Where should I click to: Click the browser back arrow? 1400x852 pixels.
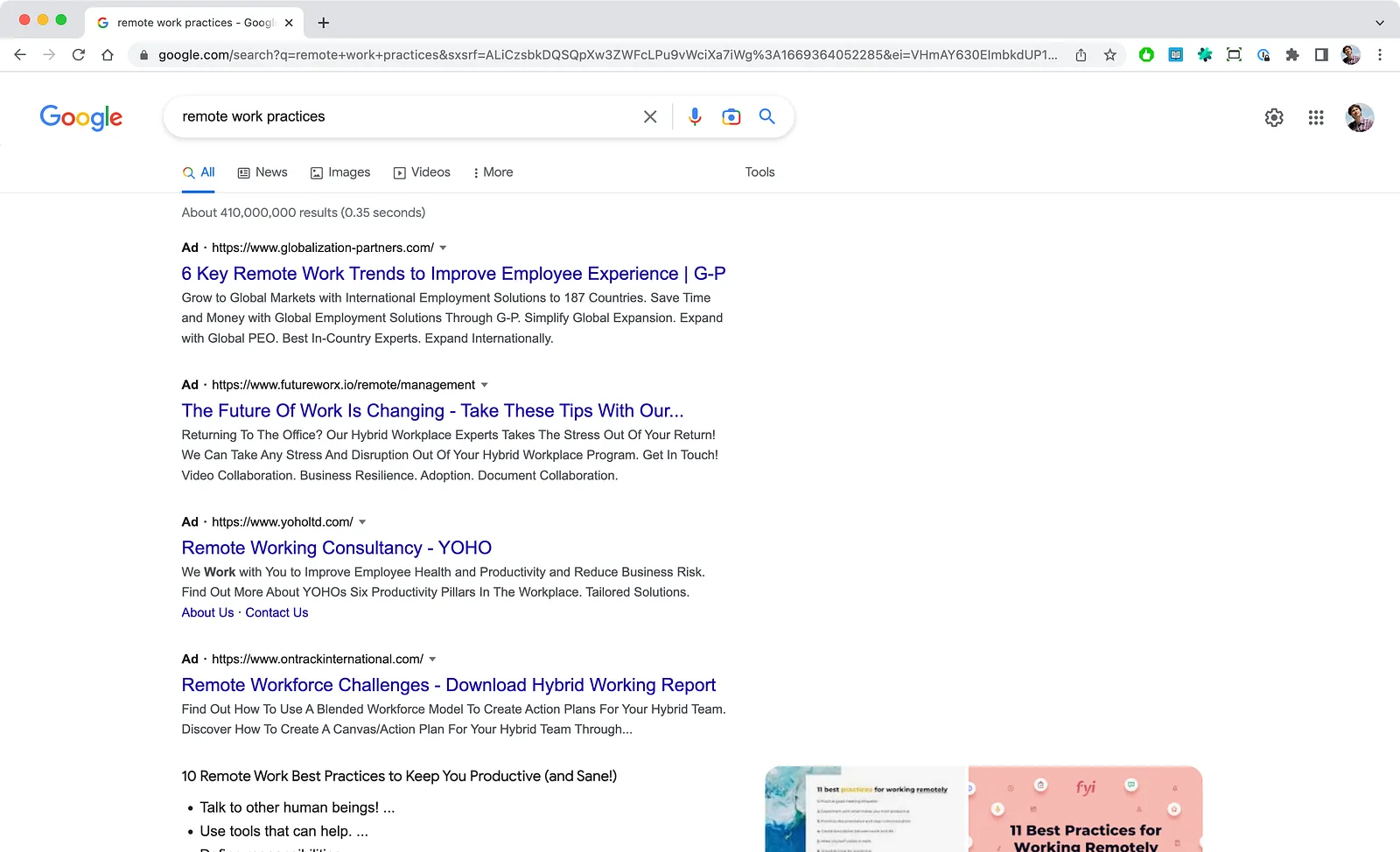click(20, 54)
